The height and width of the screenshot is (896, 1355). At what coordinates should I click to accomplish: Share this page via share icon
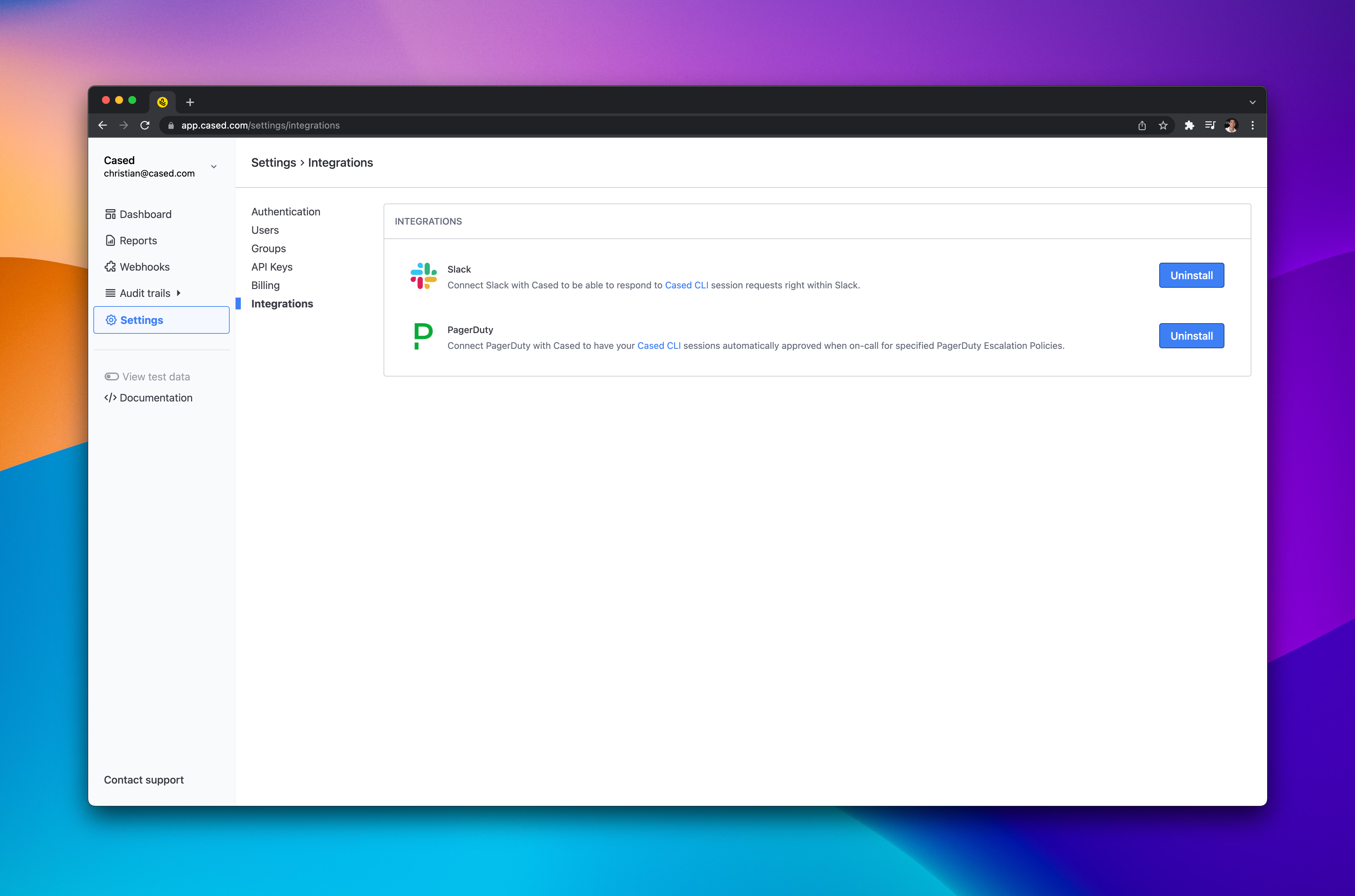tap(1142, 126)
